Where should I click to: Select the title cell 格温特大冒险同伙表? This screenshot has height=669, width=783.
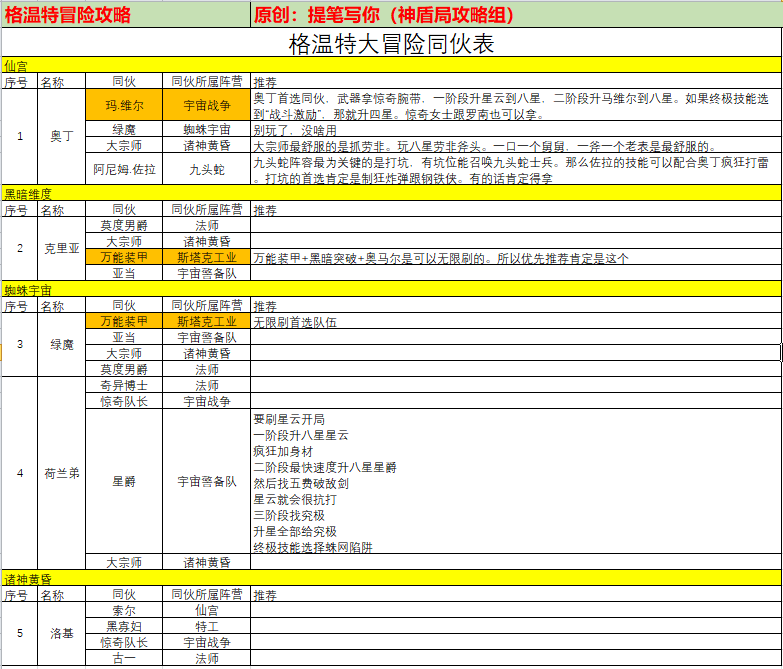tap(392, 43)
